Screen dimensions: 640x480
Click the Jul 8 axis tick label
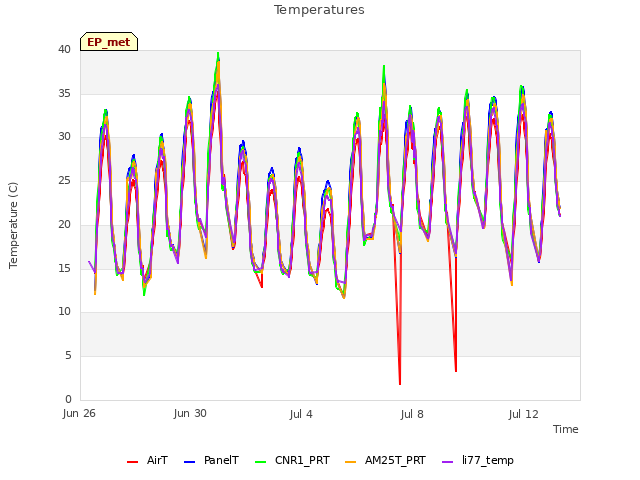pos(412,414)
